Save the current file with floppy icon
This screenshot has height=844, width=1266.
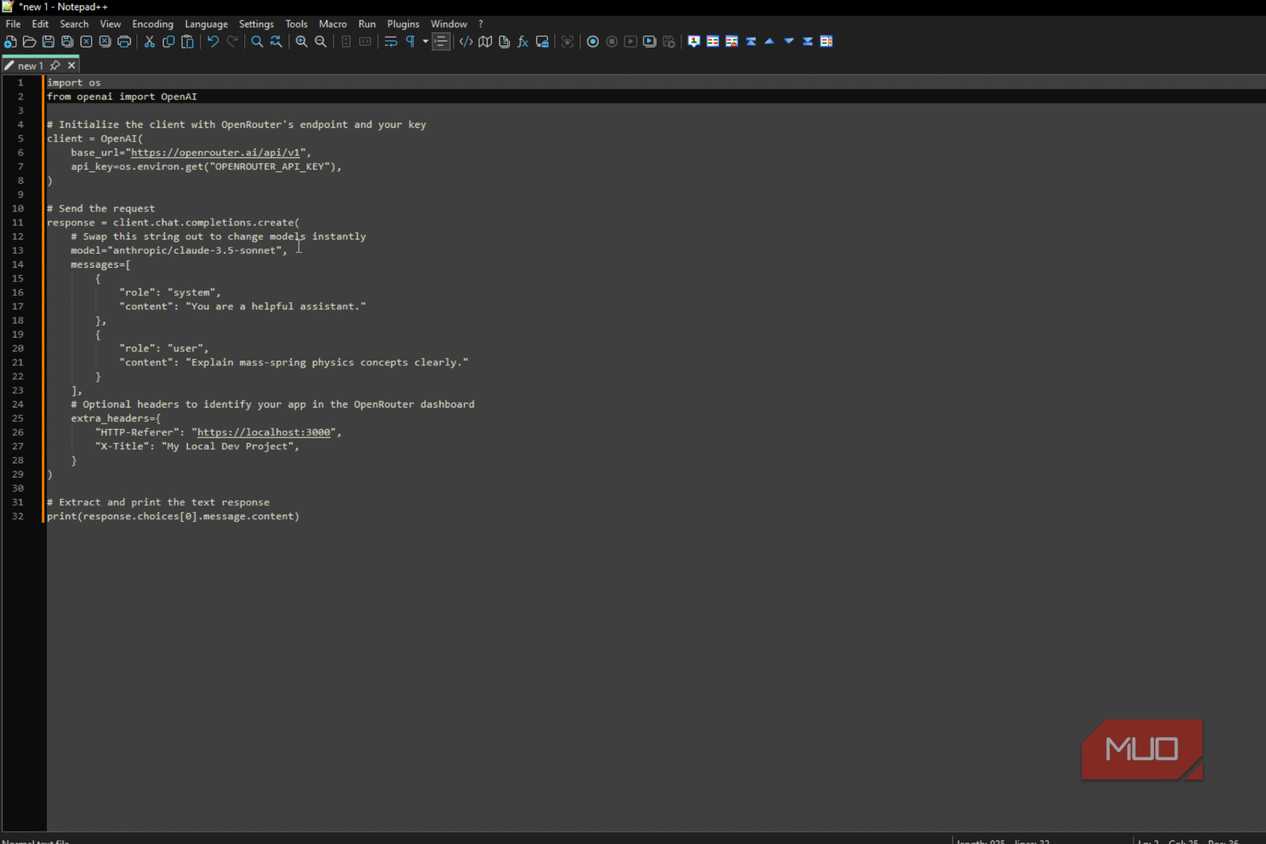[x=48, y=42]
